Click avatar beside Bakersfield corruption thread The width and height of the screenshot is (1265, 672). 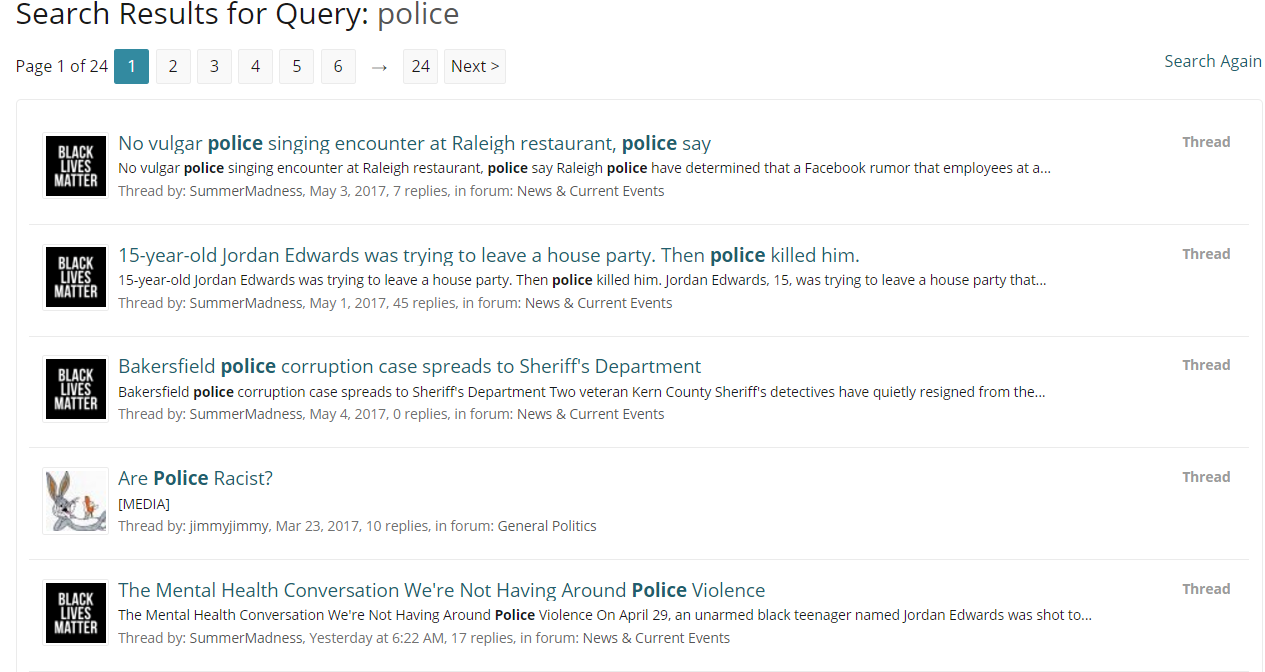pyautogui.click(x=76, y=389)
